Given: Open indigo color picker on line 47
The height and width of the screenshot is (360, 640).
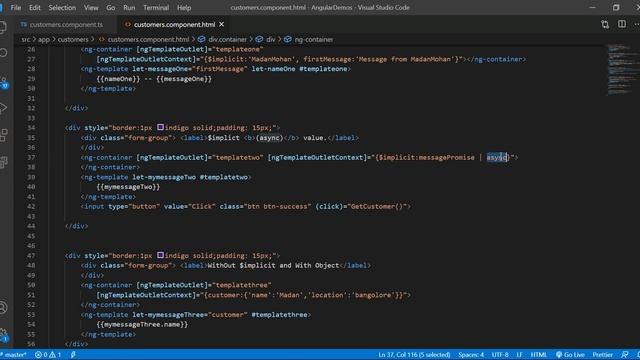Looking at the screenshot, I should pos(160,255).
